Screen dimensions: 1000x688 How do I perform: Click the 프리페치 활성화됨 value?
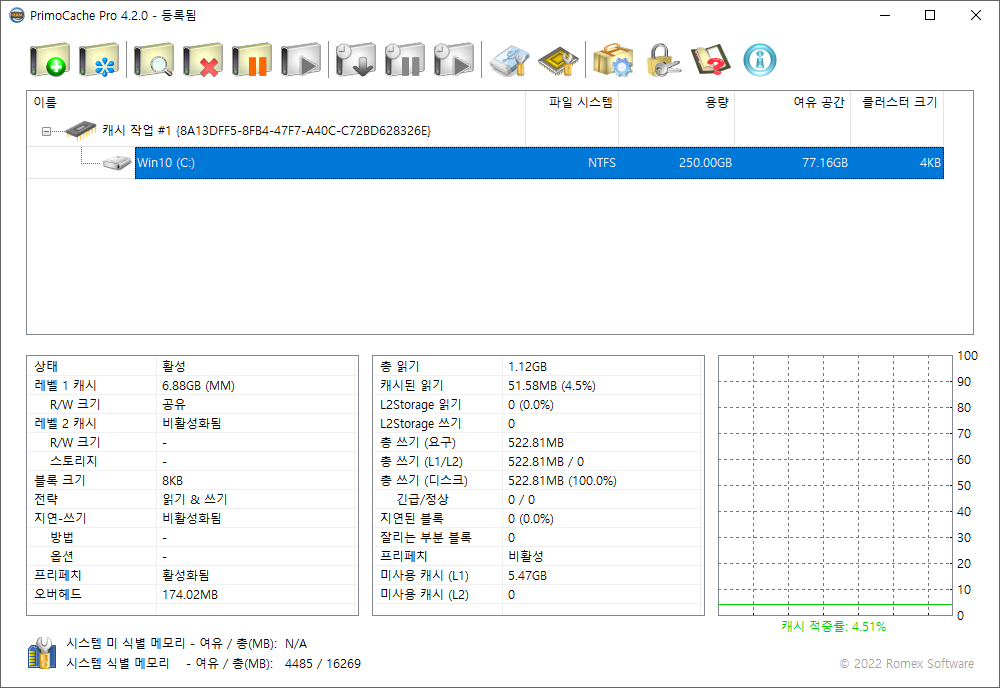point(186,576)
